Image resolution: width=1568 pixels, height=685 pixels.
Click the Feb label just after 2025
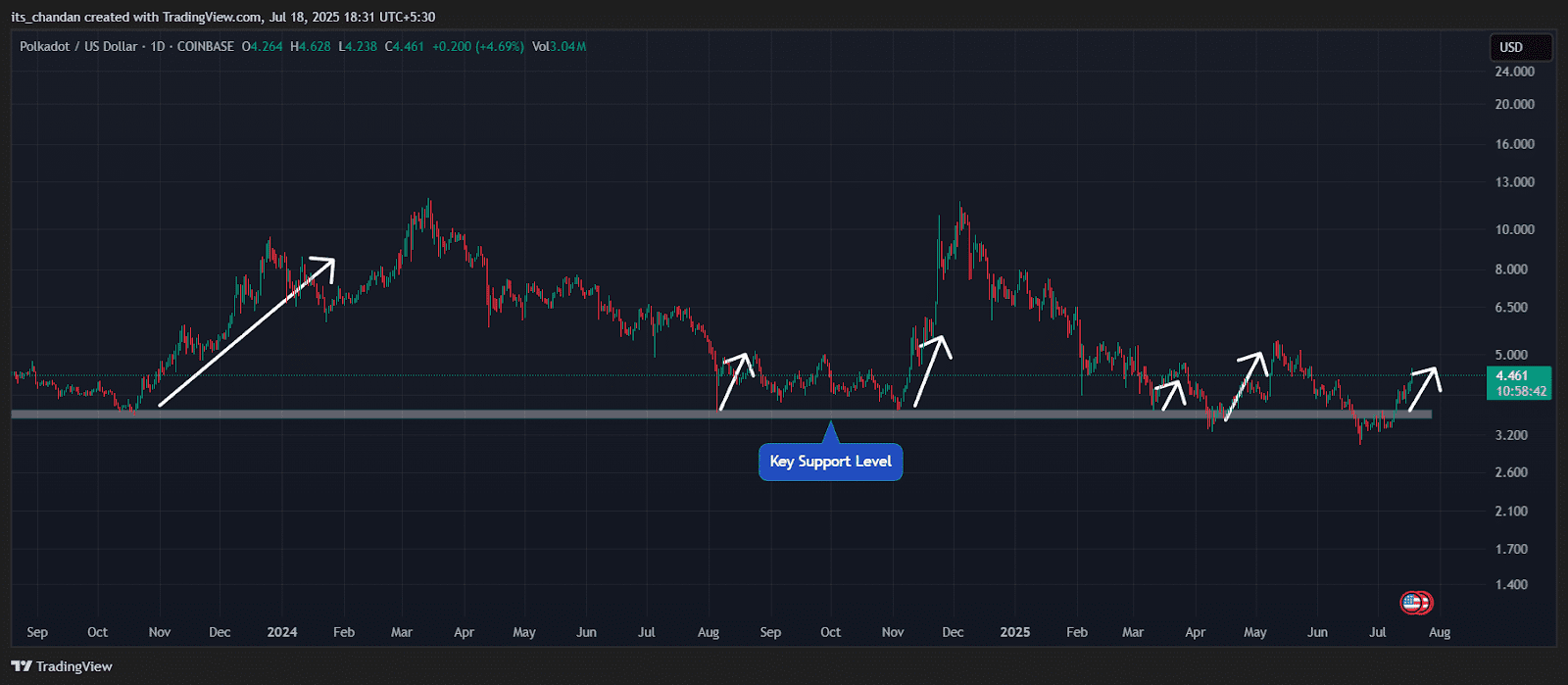(x=1077, y=632)
